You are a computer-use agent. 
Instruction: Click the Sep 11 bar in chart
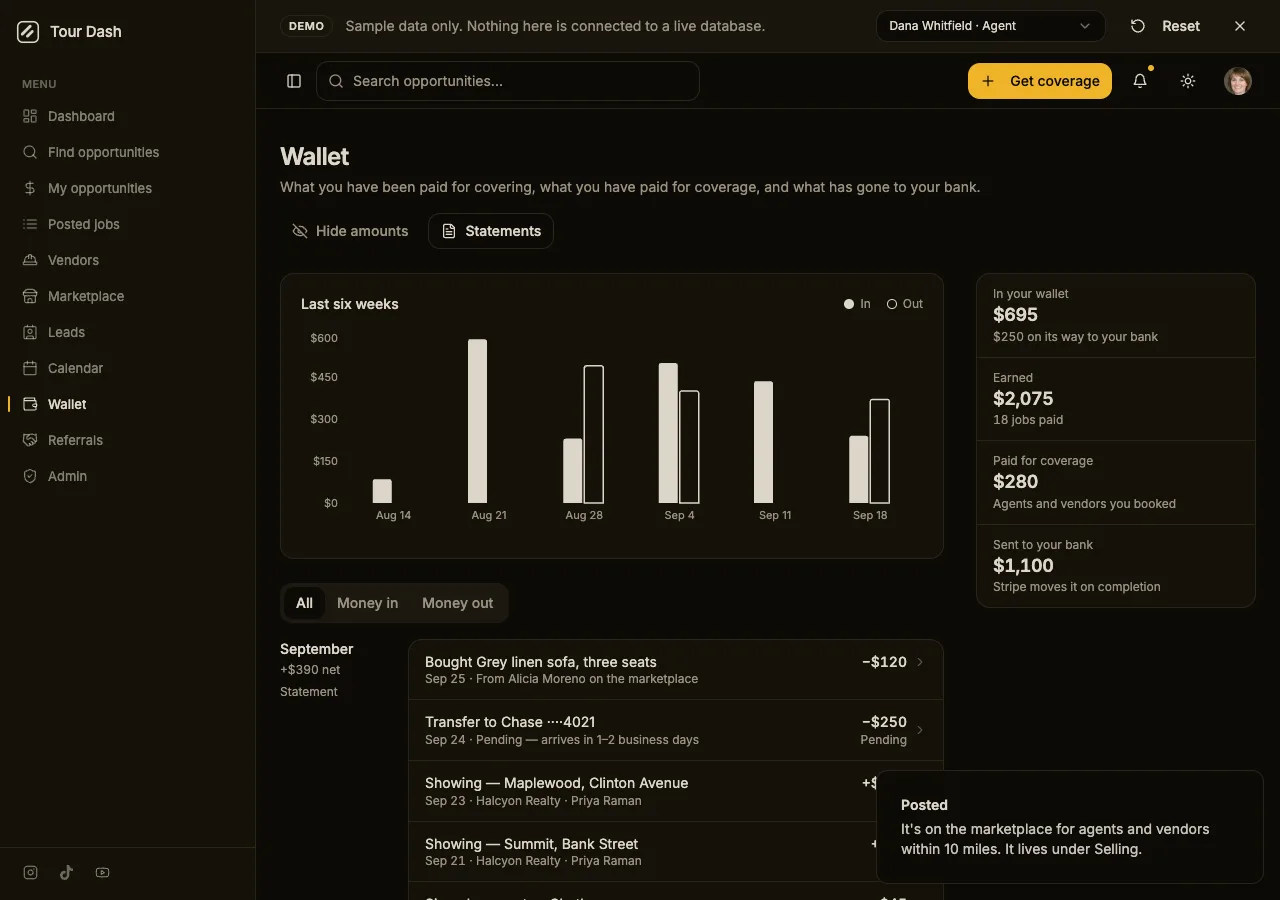click(764, 442)
